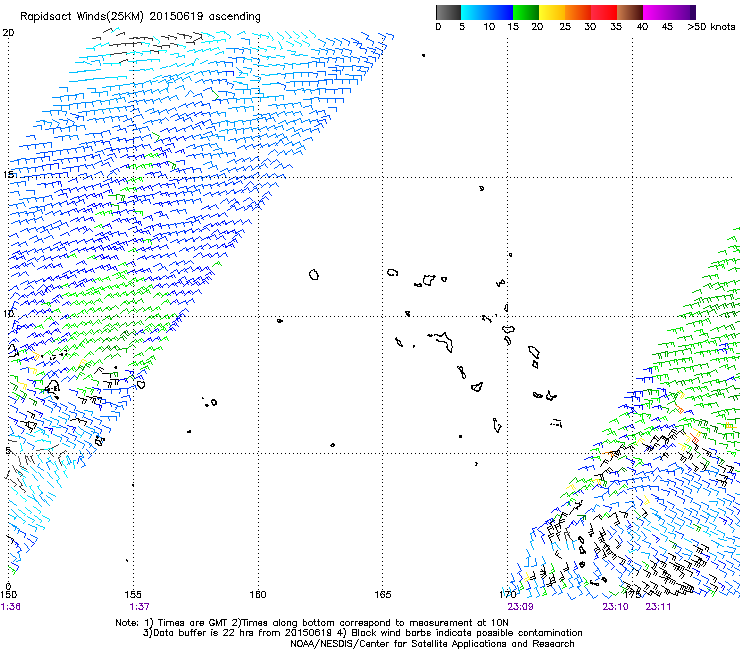Click the title 'Rapidscat Winds(25KM) 20150619 ascending'
740x650 pixels.
pos(140,16)
